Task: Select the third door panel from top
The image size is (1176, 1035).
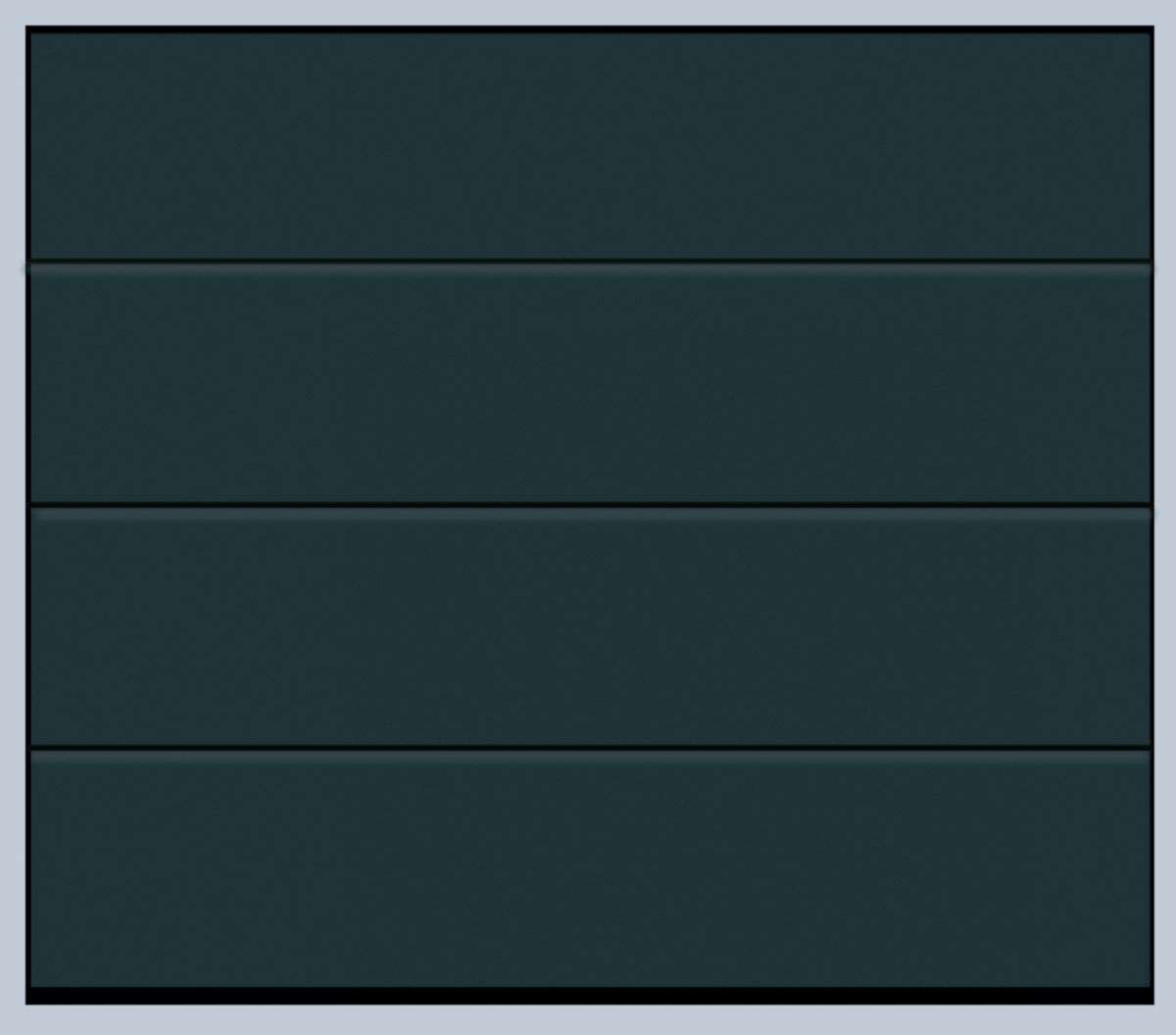Action: (x=590, y=626)
